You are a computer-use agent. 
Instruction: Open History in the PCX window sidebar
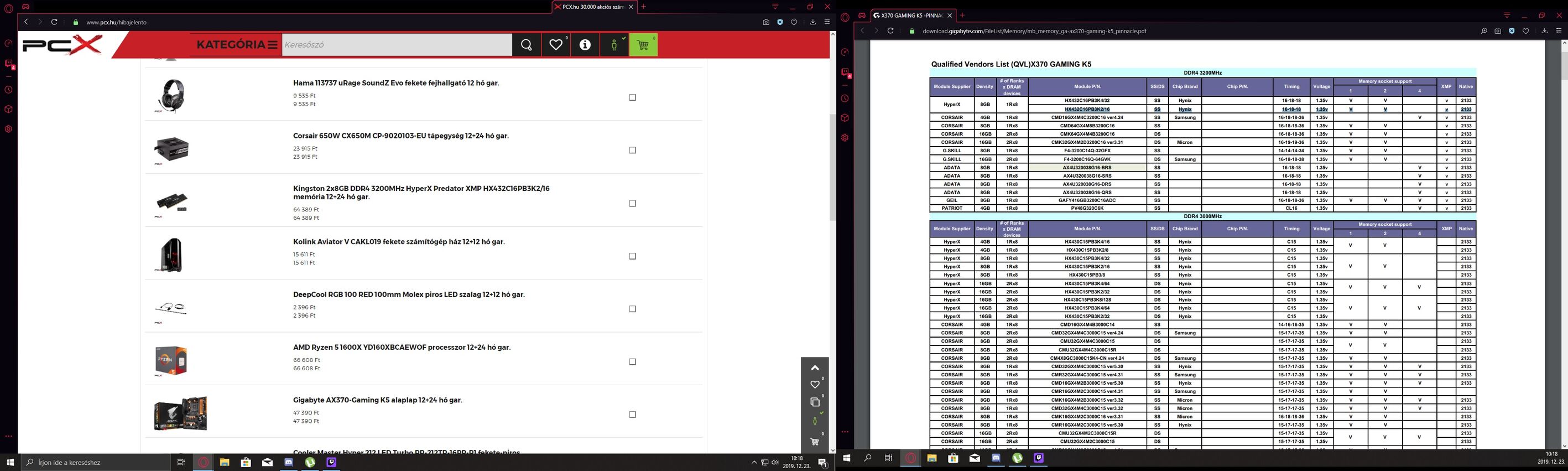pyautogui.click(x=8, y=90)
